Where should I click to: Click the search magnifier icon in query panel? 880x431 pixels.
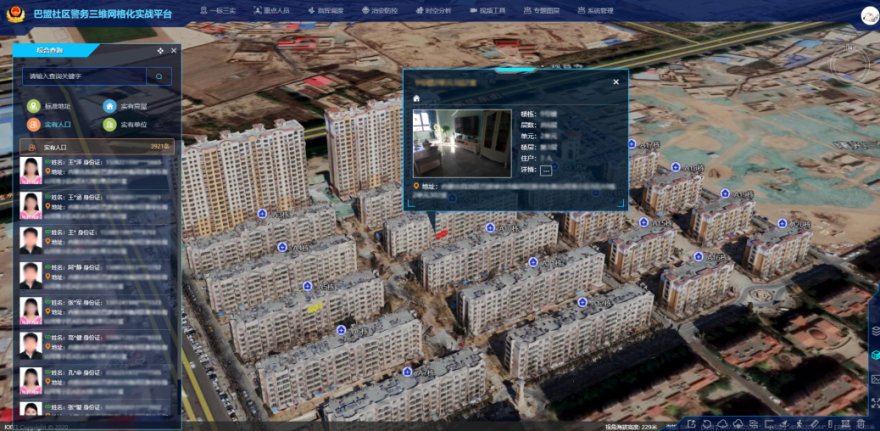coord(159,76)
